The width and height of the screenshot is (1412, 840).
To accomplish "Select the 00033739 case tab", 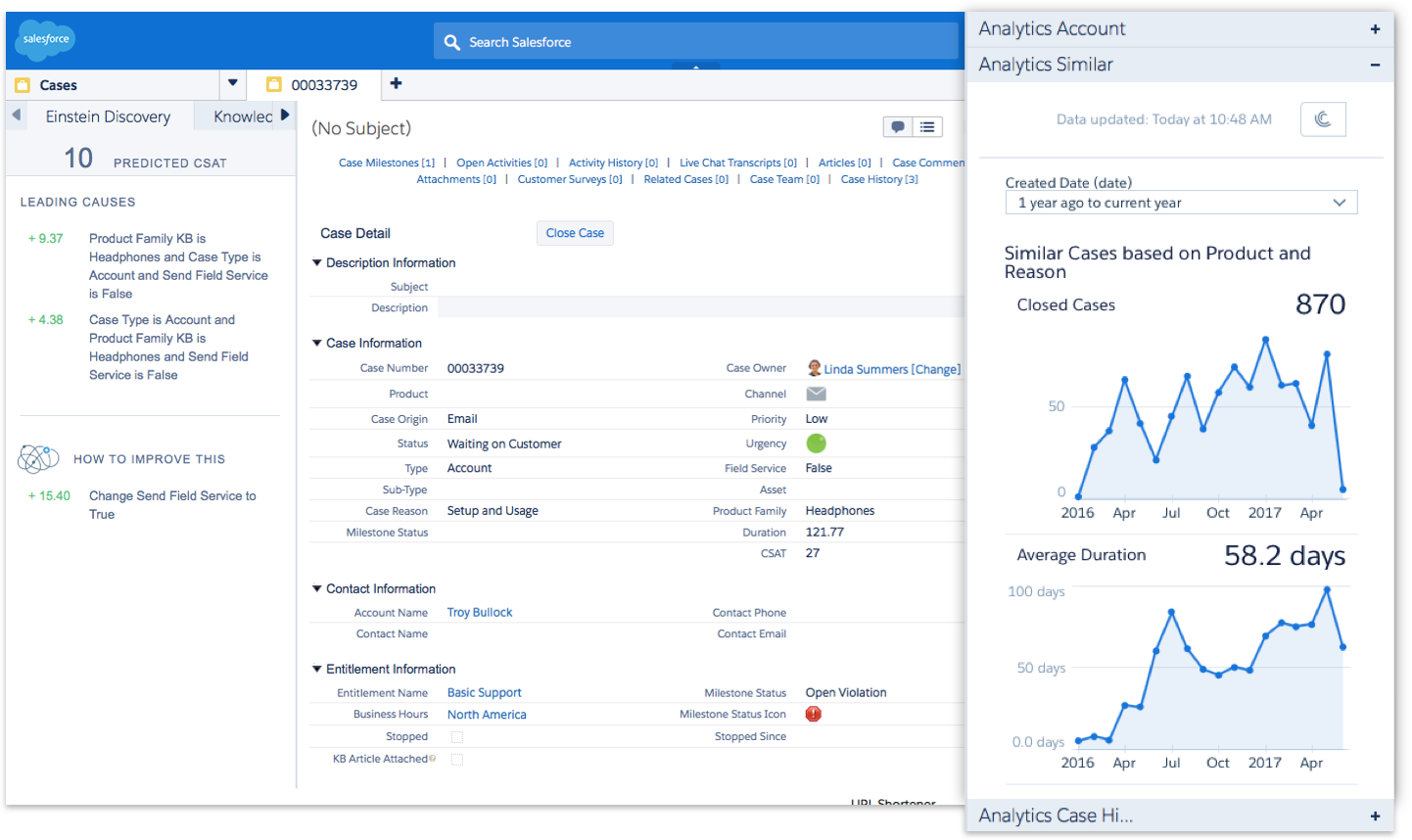I will coord(323,85).
